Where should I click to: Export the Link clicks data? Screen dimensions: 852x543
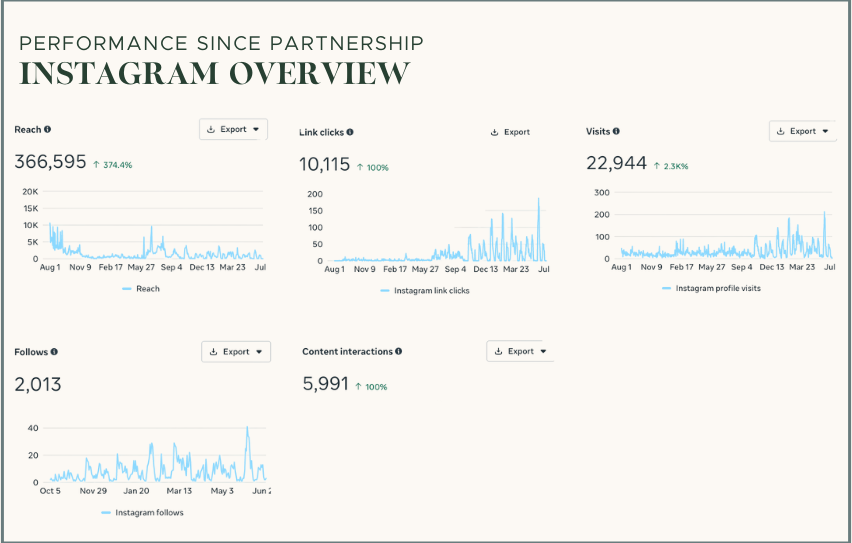point(510,132)
